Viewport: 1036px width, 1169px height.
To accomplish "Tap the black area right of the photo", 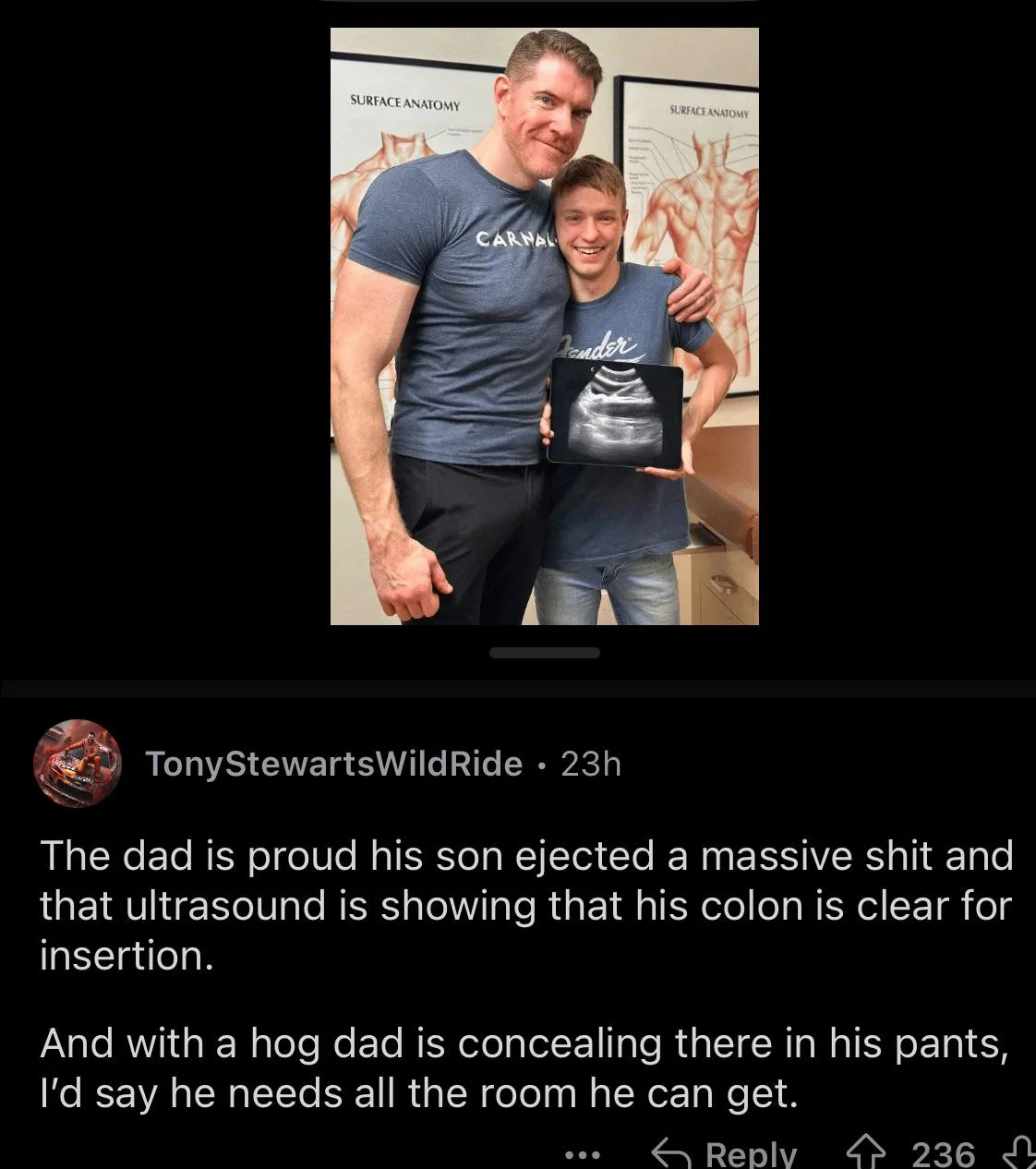I will pos(896,323).
